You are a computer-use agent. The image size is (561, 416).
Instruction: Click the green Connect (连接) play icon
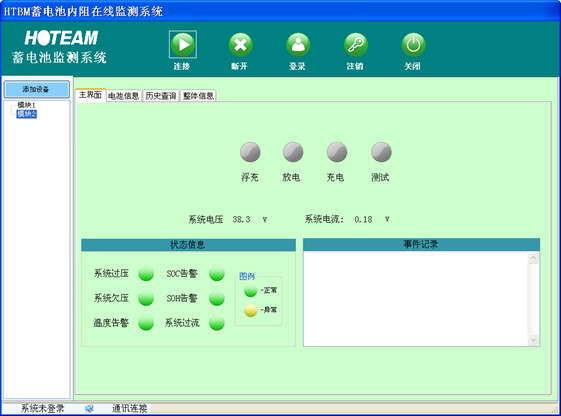(183, 44)
